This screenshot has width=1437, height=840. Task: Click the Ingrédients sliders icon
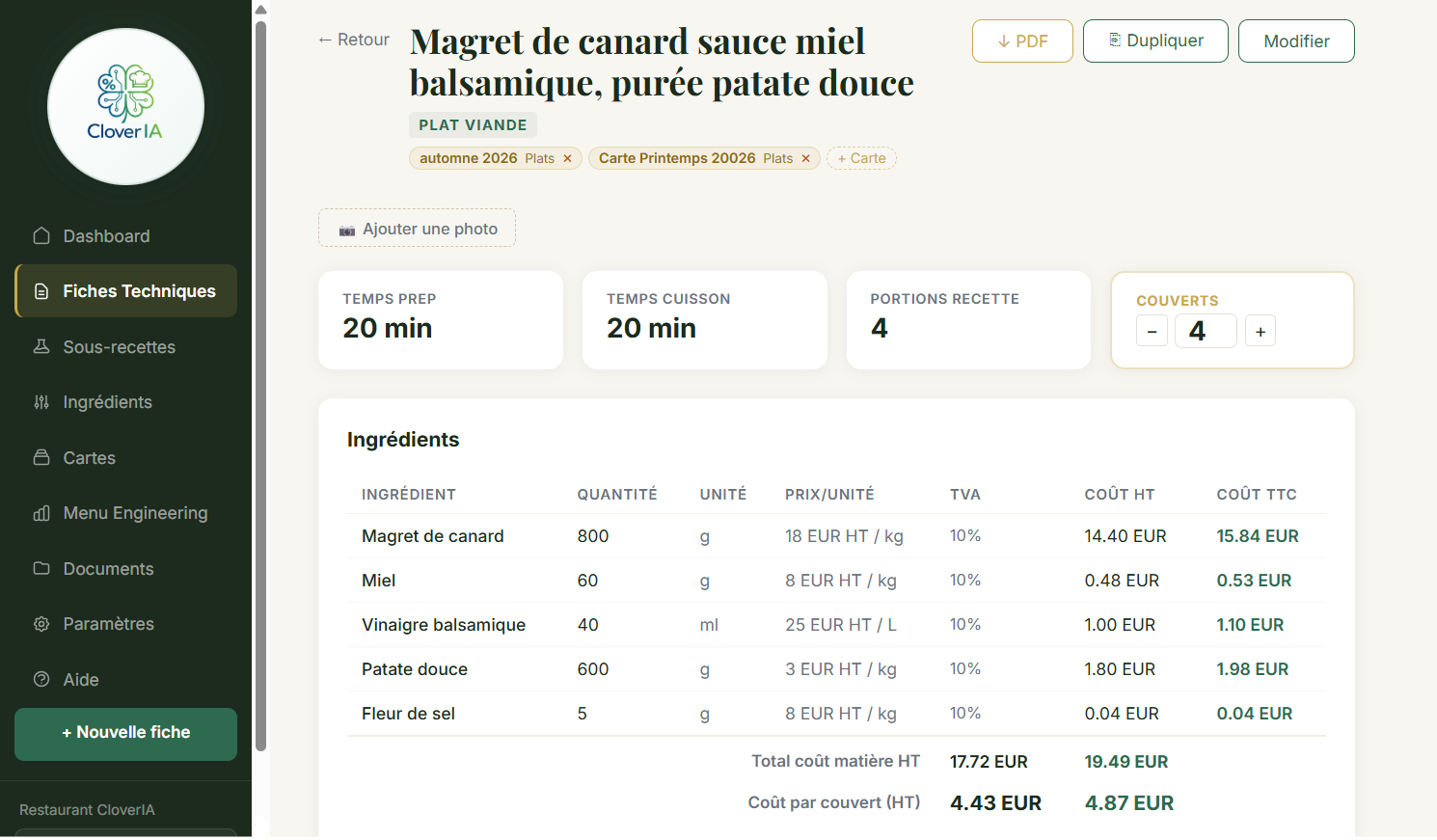click(x=41, y=402)
